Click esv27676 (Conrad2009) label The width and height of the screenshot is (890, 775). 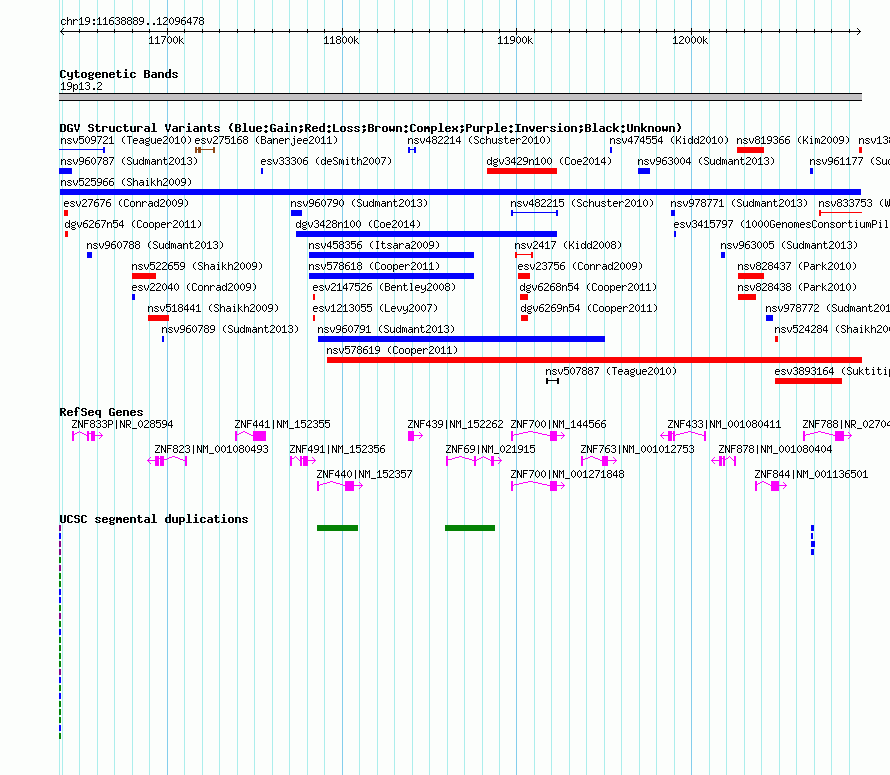126,203
